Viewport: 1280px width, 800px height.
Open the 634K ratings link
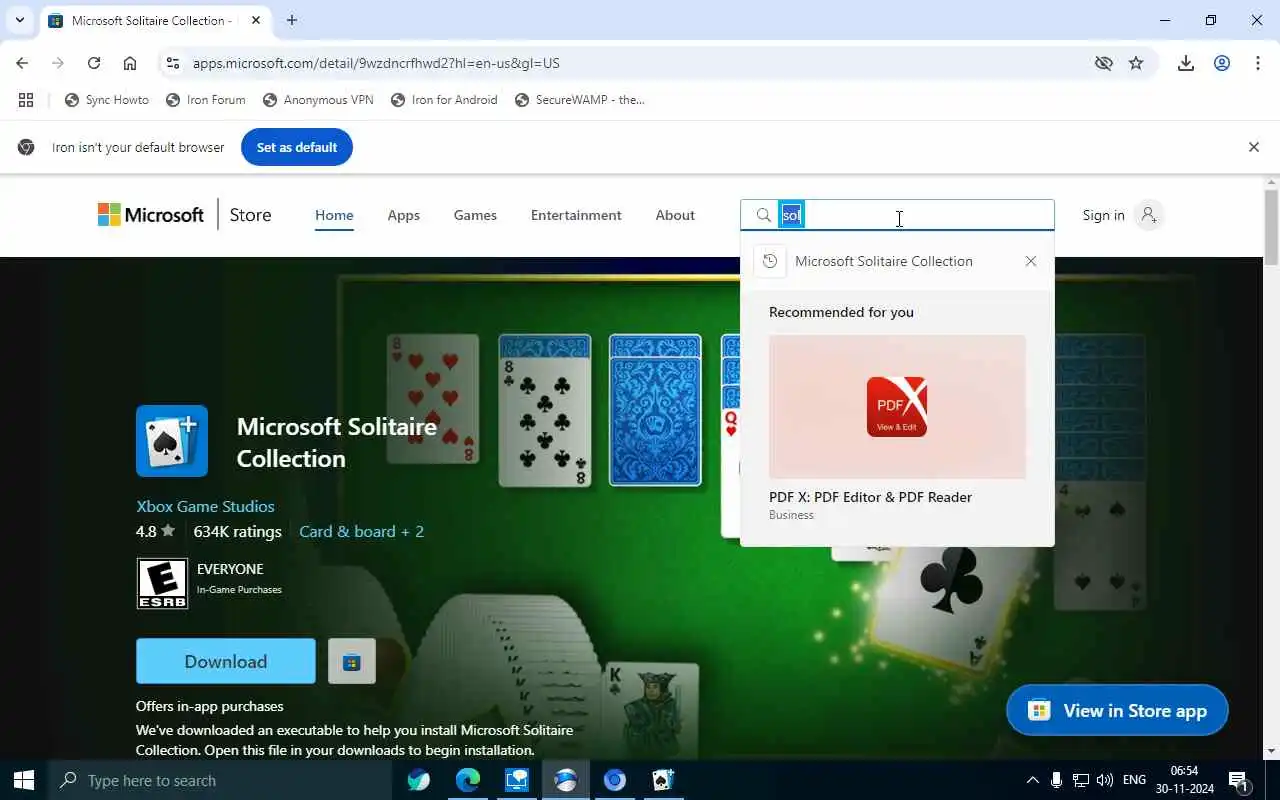coord(237,531)
